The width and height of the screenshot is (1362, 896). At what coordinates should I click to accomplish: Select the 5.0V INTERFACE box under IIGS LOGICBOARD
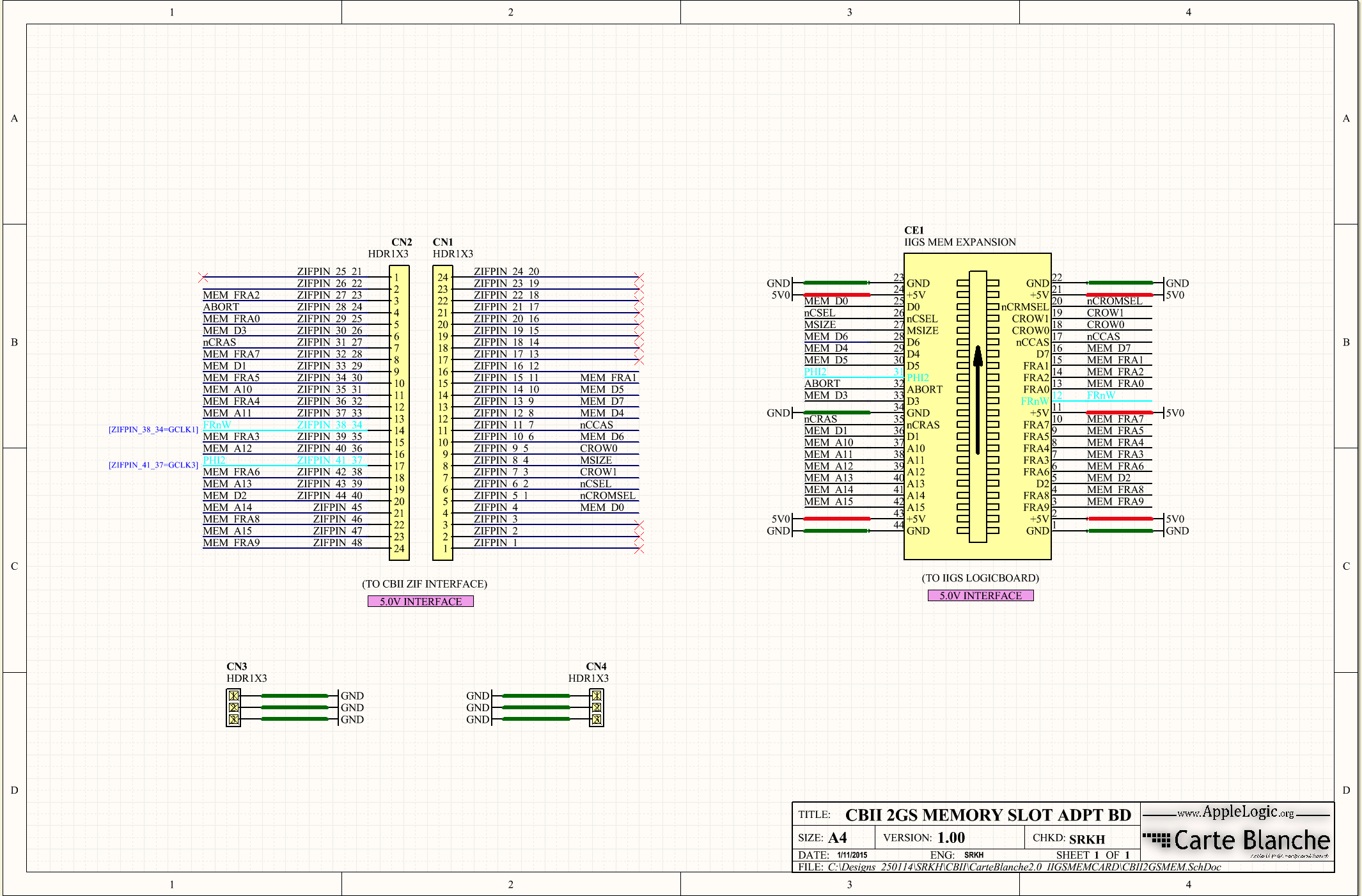[980, 595]
